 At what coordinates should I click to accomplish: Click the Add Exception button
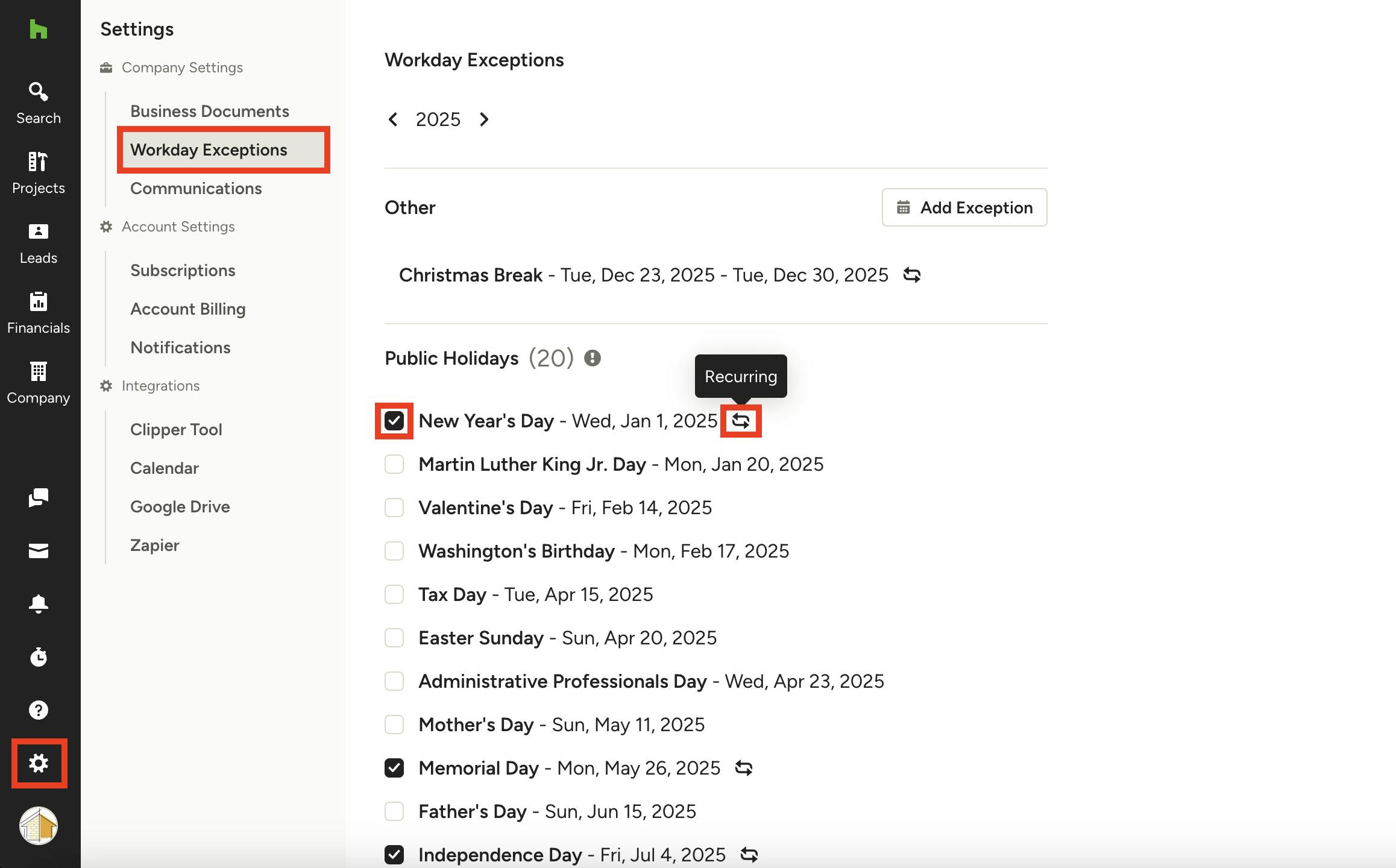(x=964, y=207)
